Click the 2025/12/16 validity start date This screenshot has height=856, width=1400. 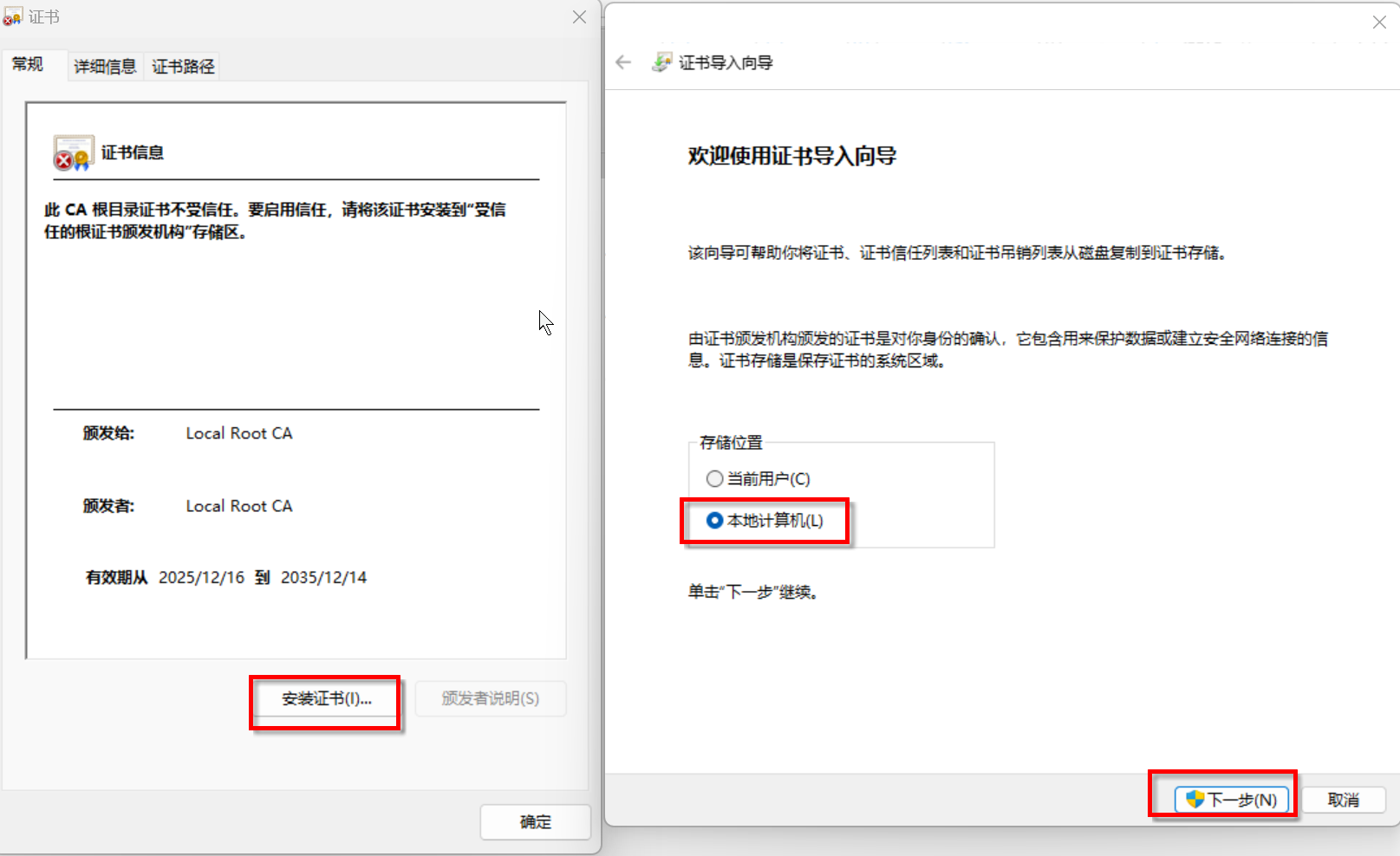(202, 577)
